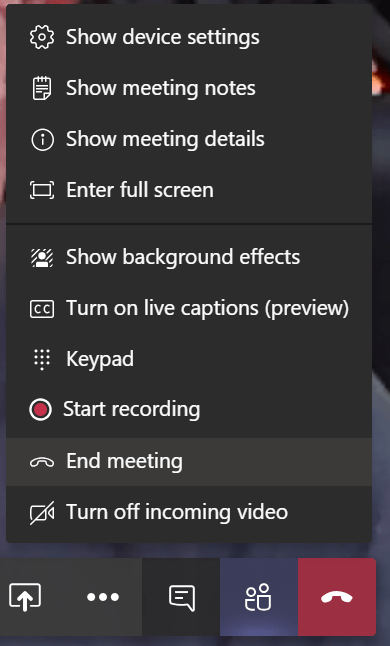This screenshot has width=390, height=646.
Task: Choose Enter full screen option
Action: tap(189, 190)
